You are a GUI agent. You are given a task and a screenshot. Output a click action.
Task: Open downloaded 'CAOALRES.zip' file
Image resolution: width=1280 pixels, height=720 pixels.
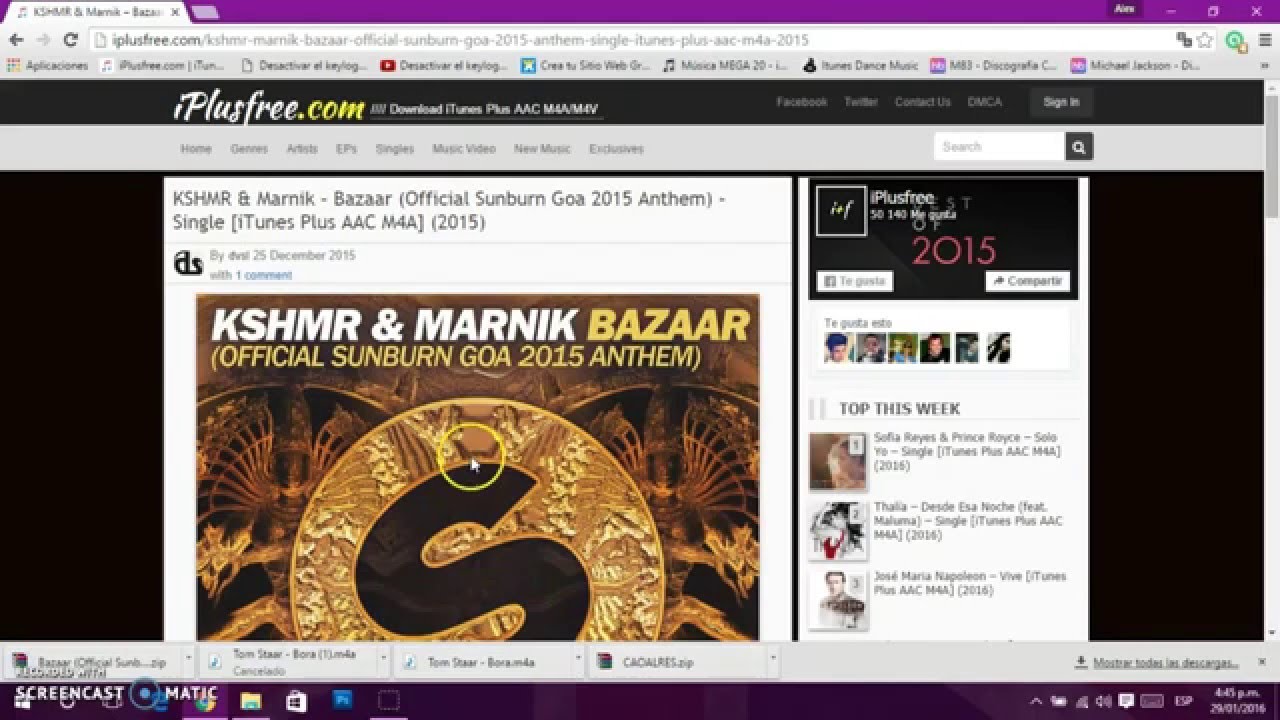tap(675, 662)
